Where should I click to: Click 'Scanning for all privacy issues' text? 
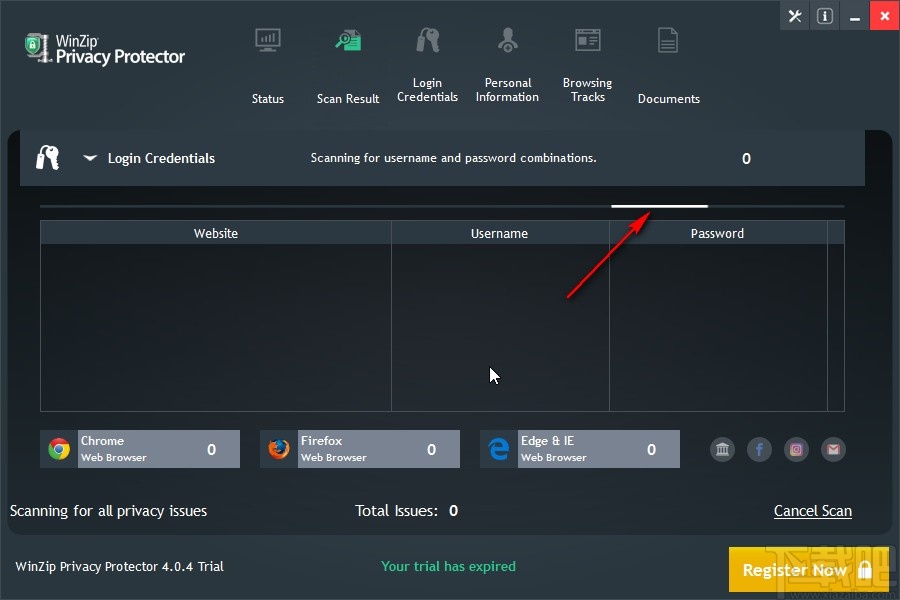tap(108, 511)
